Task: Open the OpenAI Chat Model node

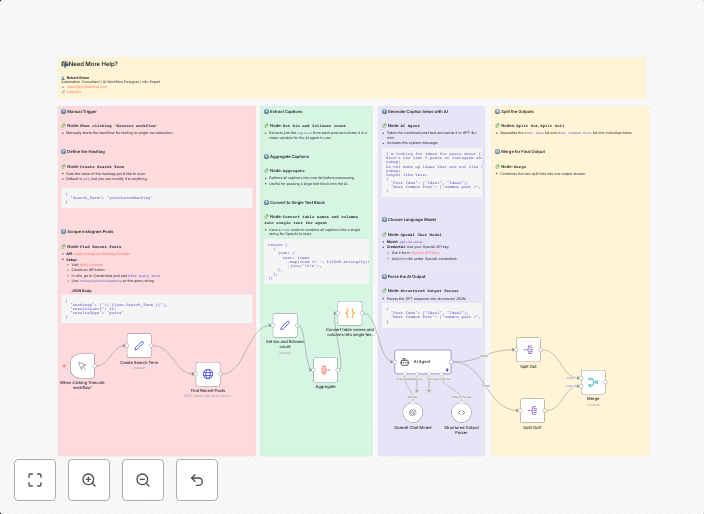Action: pos(413,412)
